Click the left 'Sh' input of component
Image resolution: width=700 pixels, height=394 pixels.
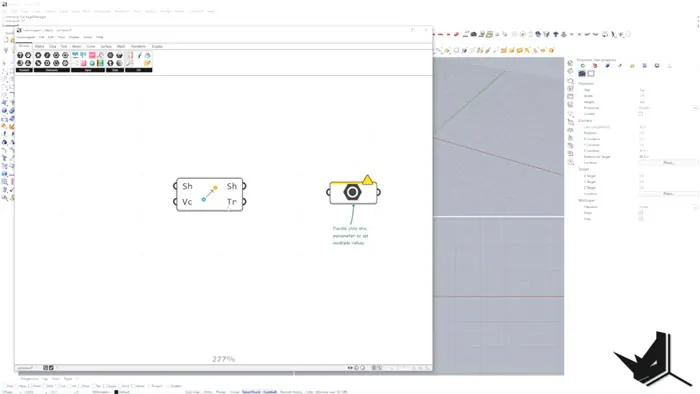pos(187,186)
